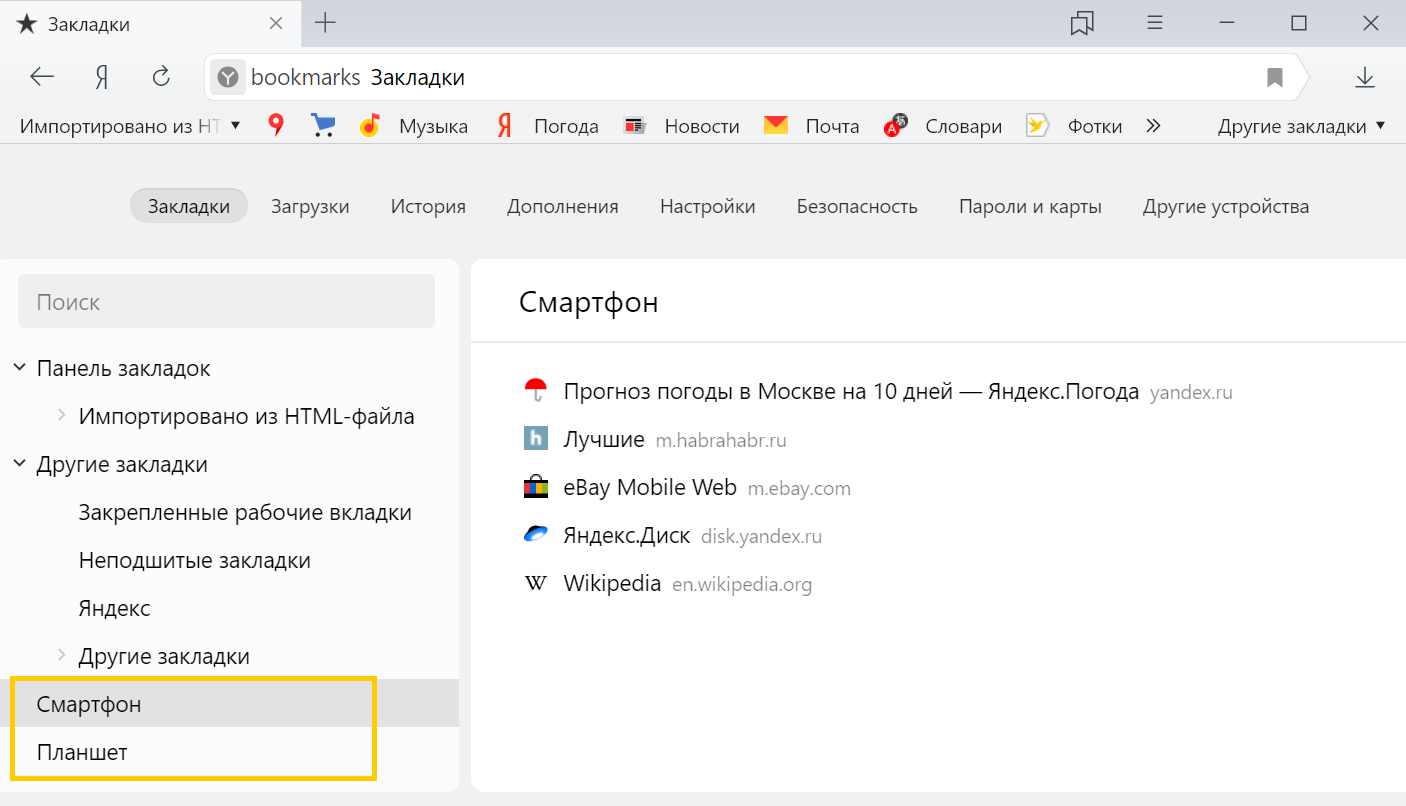Switch to the Закладки tab
This screenshot has width=1406, height=806.
[x=189, y=206]
